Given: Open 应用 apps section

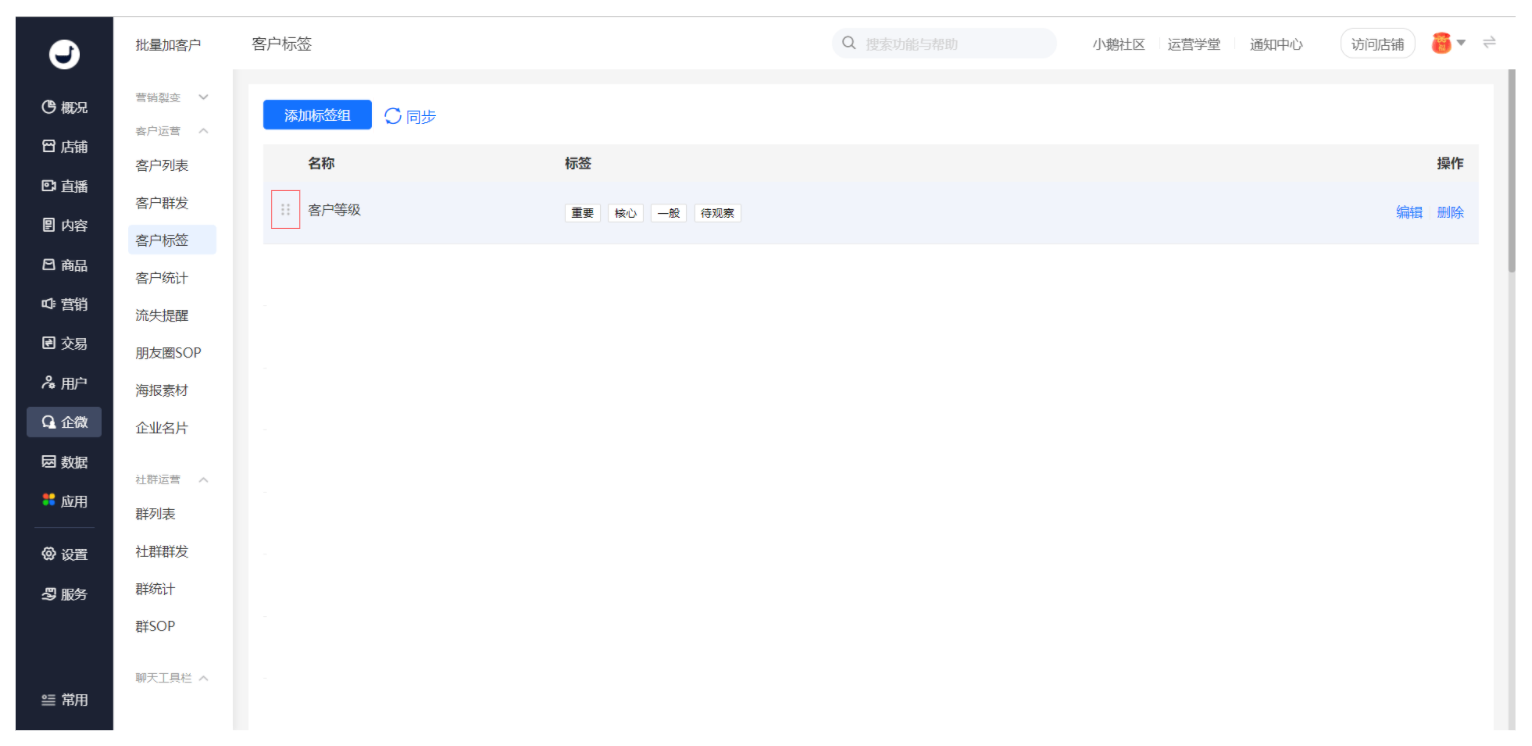Looking at the screenshot, I should tap(64, 502).
